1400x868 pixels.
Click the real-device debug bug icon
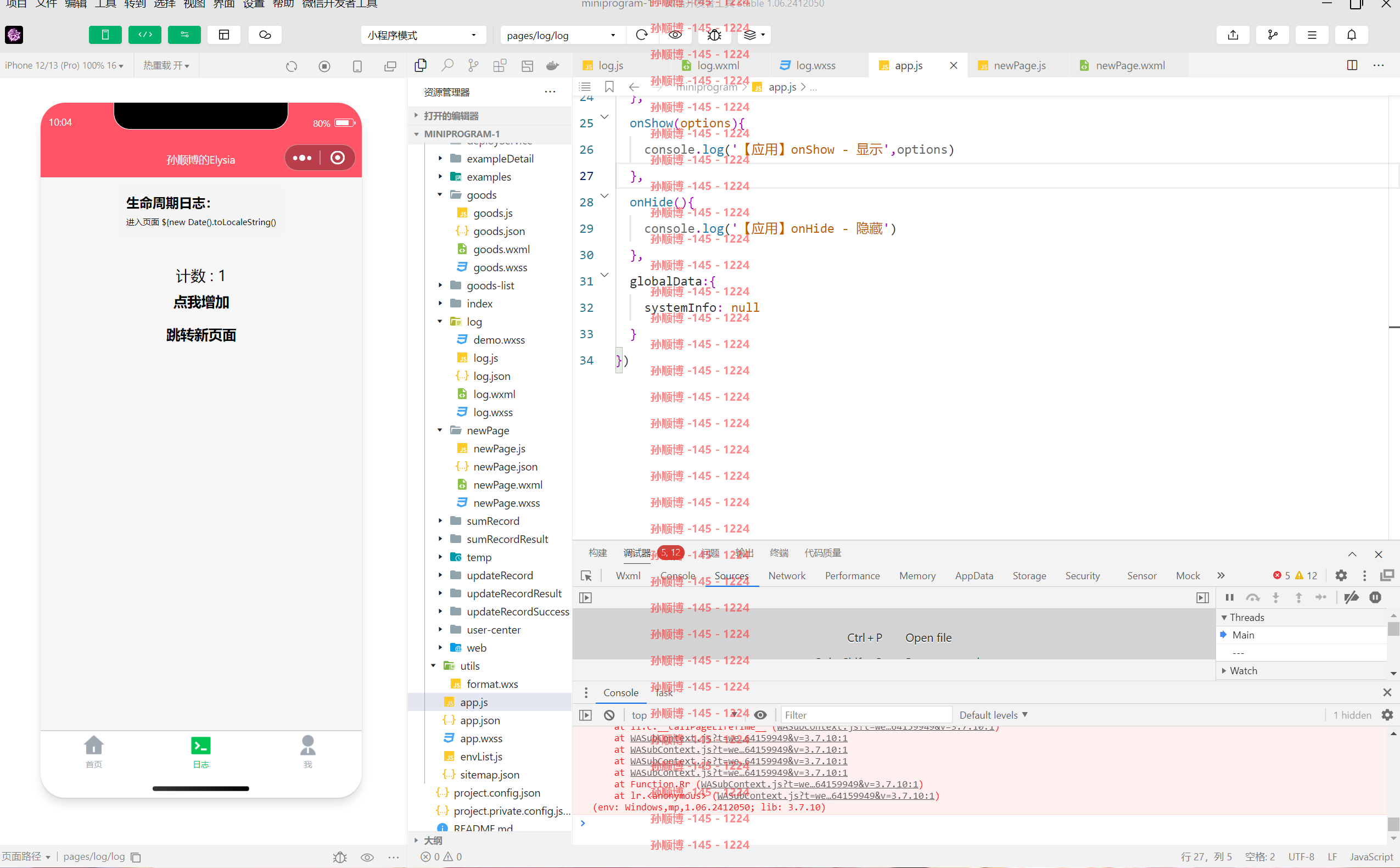714,35
